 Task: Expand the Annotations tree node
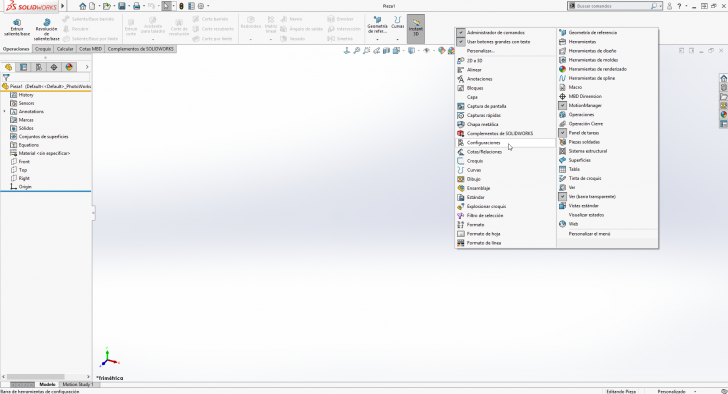coord(5,112)
